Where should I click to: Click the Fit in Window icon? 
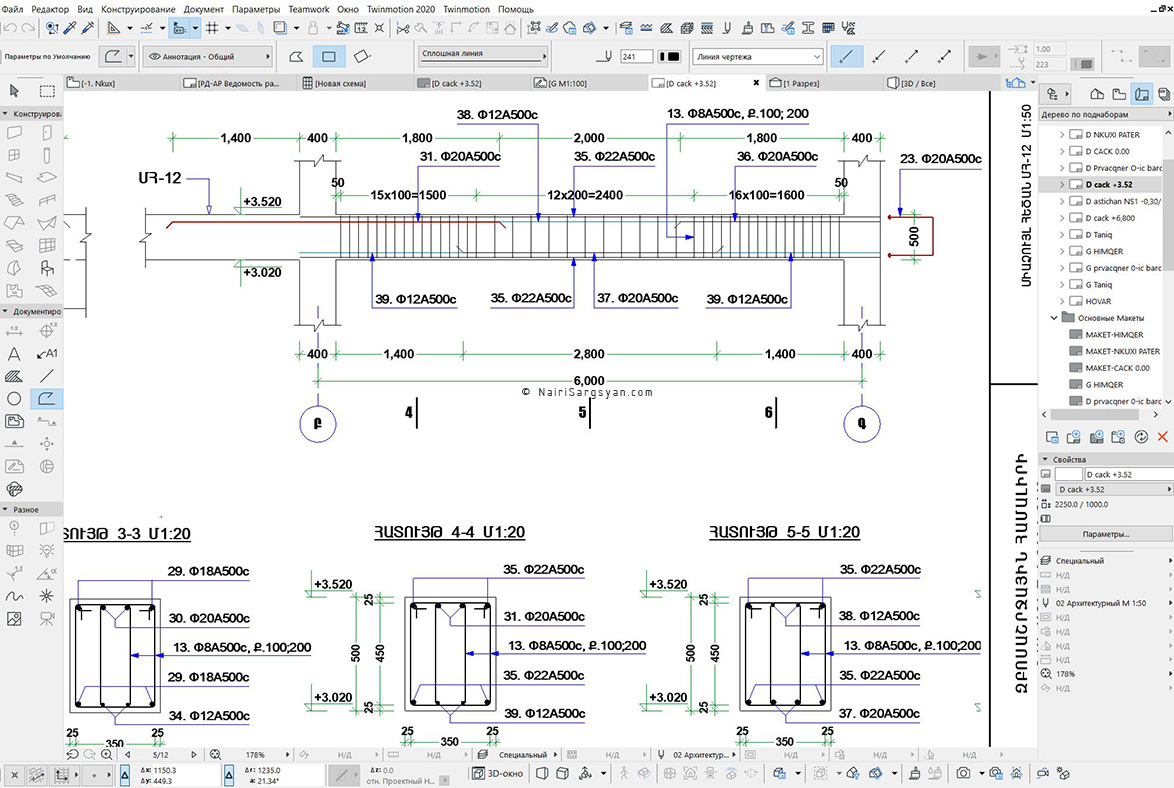coord(216,754)
